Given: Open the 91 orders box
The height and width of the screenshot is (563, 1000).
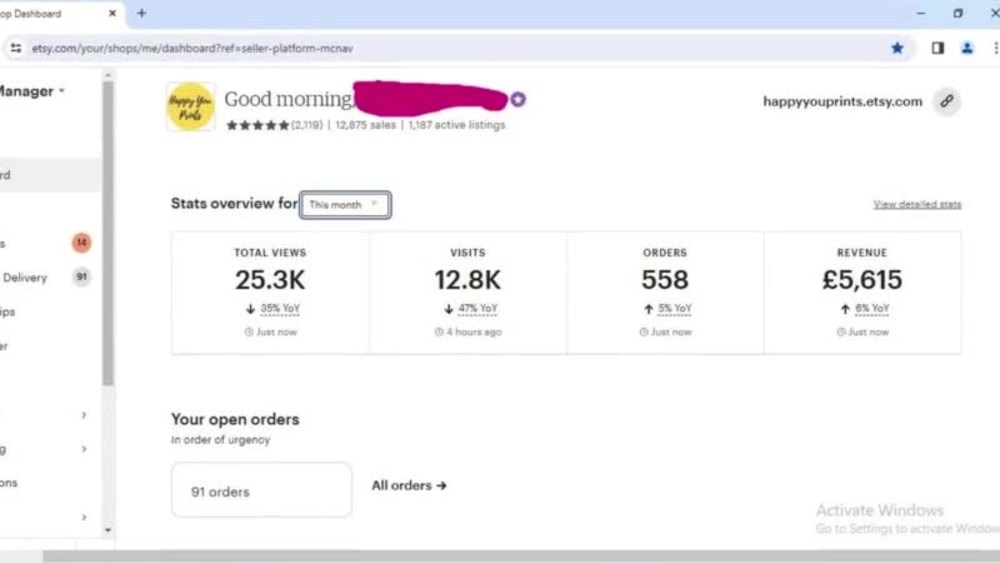Looking at the screenshot, I should pos(261,490).
